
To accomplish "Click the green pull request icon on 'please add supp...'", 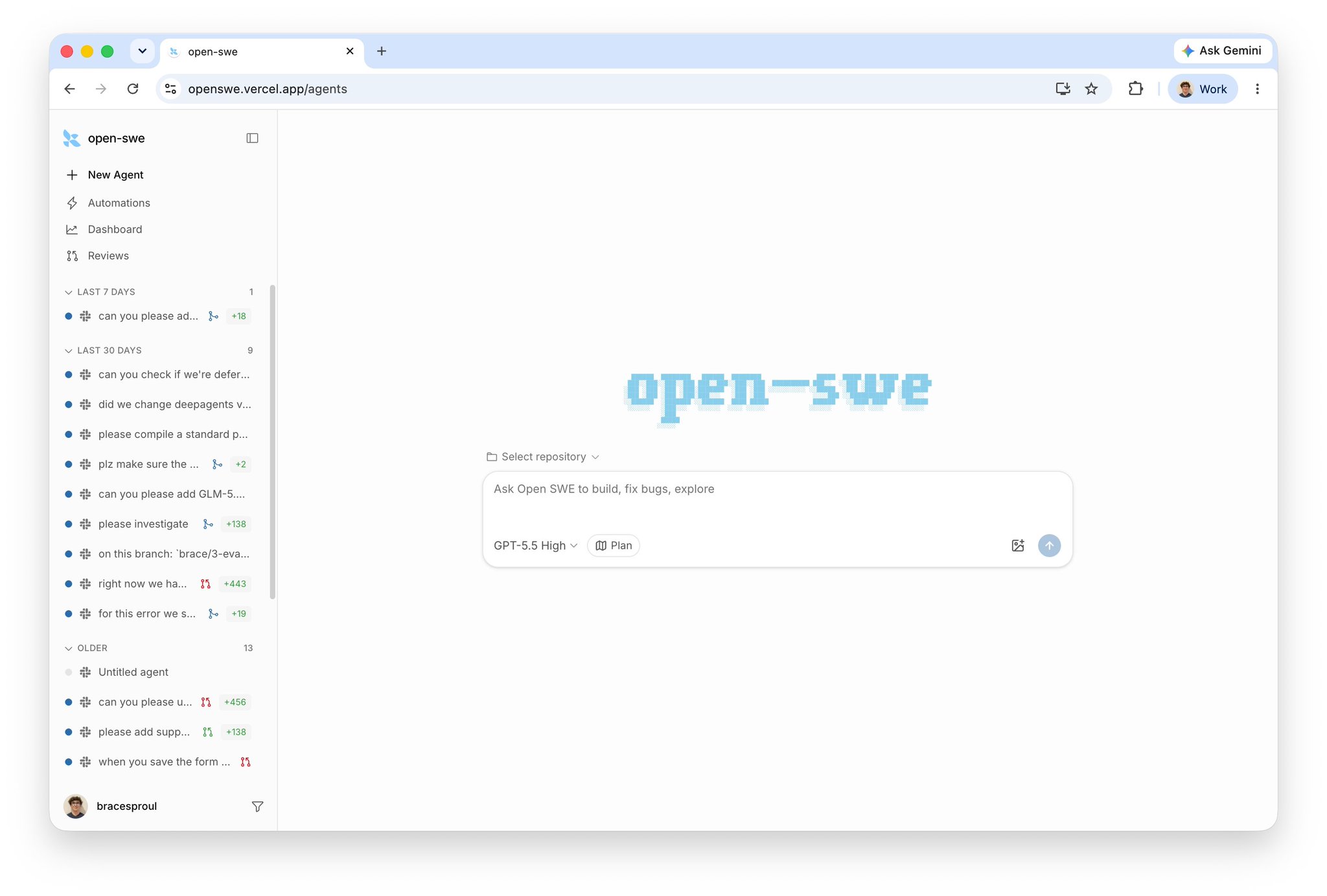I will coord(207,732).
